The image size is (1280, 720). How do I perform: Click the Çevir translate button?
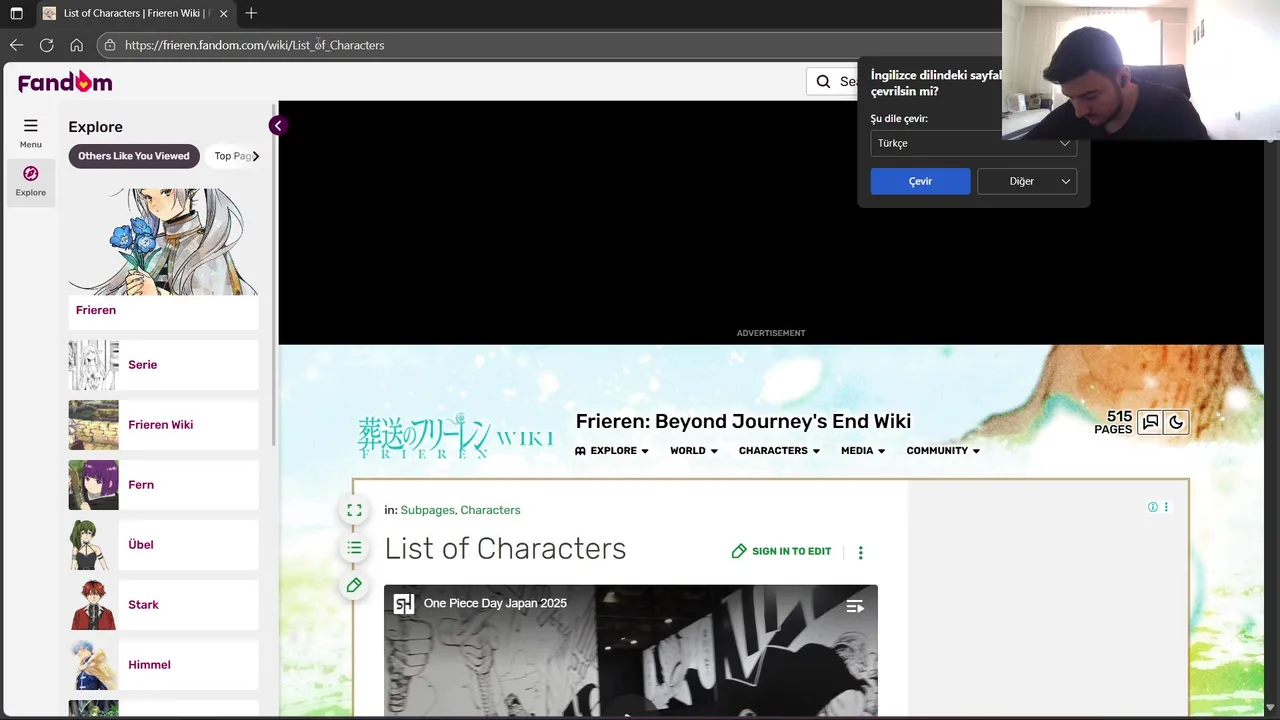920,181
